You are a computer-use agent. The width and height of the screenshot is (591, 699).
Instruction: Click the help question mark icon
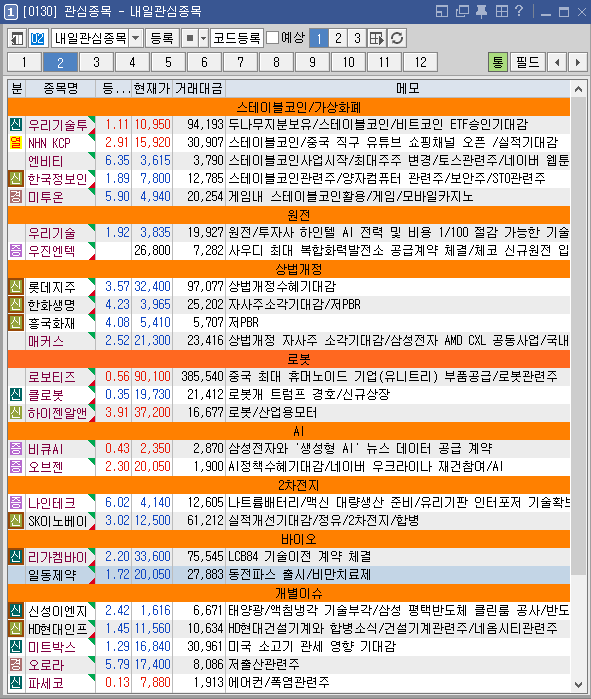coord(518,11)
